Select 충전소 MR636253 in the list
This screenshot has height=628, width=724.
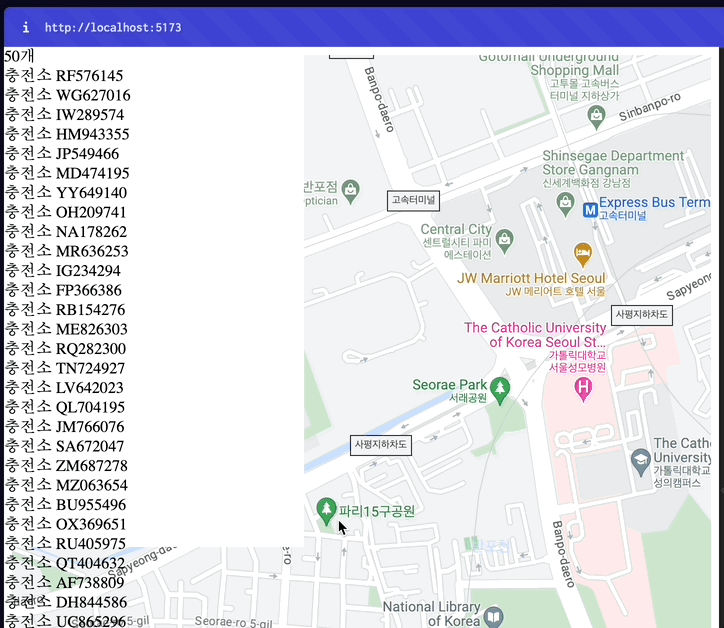tap(66, 251)
